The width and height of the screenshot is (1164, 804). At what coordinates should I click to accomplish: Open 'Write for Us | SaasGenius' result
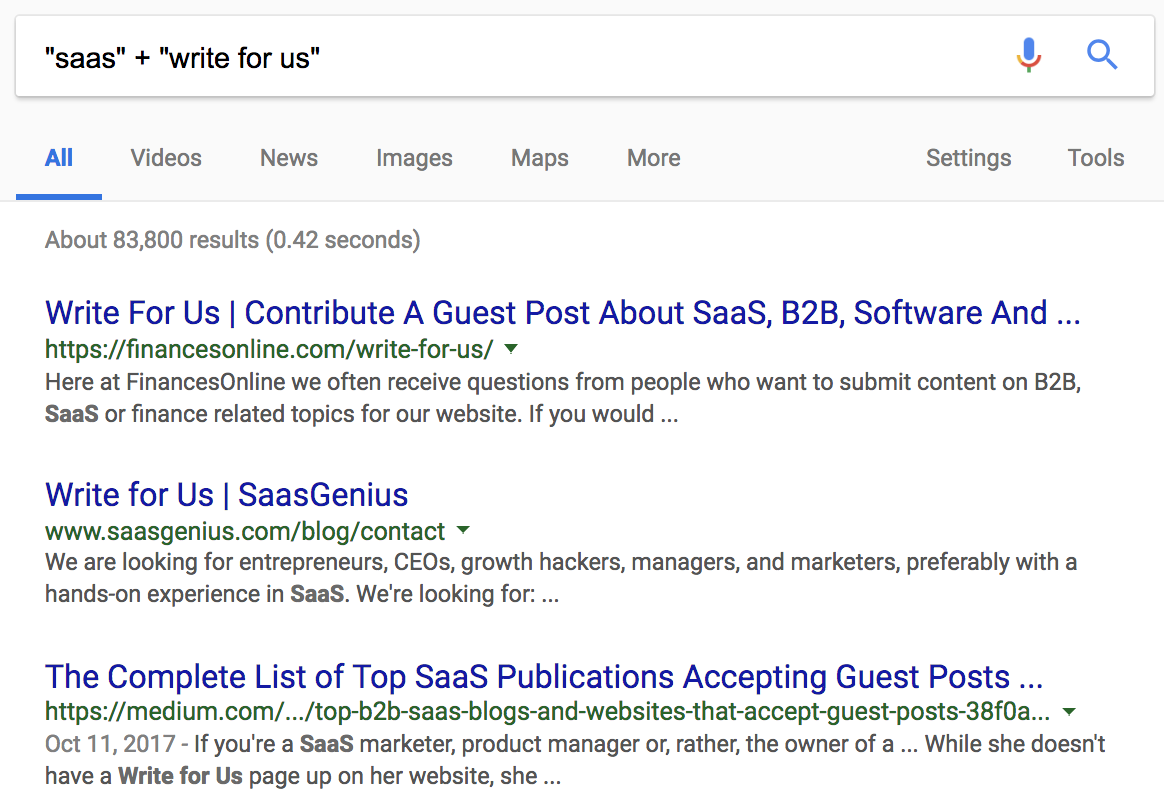coord(226,494)
